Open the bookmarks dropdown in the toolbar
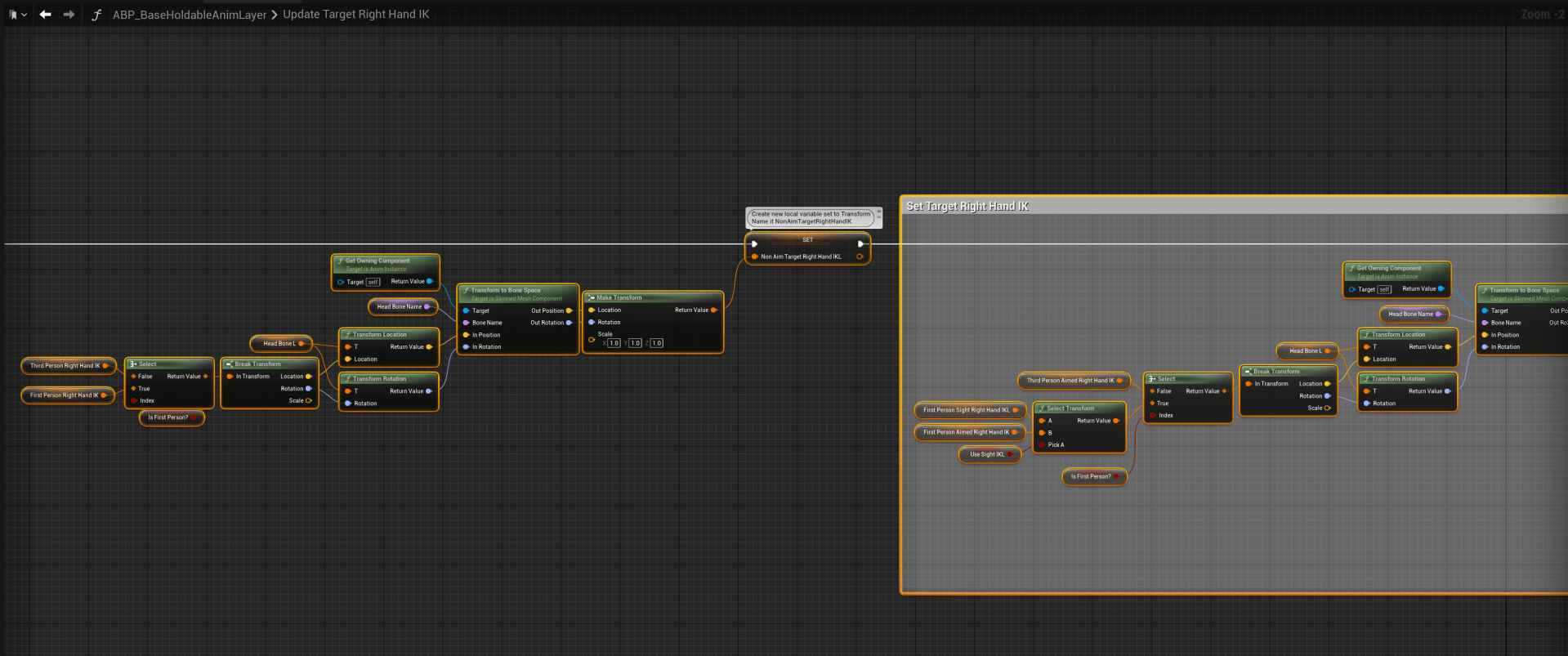The height and width of the screenshot is (656, 1568). (17, 15)
